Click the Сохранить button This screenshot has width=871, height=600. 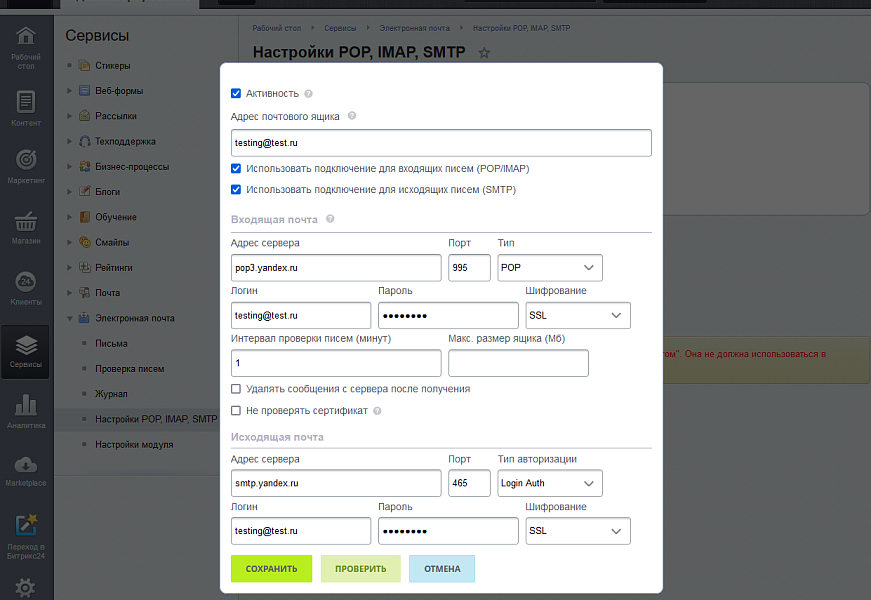tap(271, 569)
